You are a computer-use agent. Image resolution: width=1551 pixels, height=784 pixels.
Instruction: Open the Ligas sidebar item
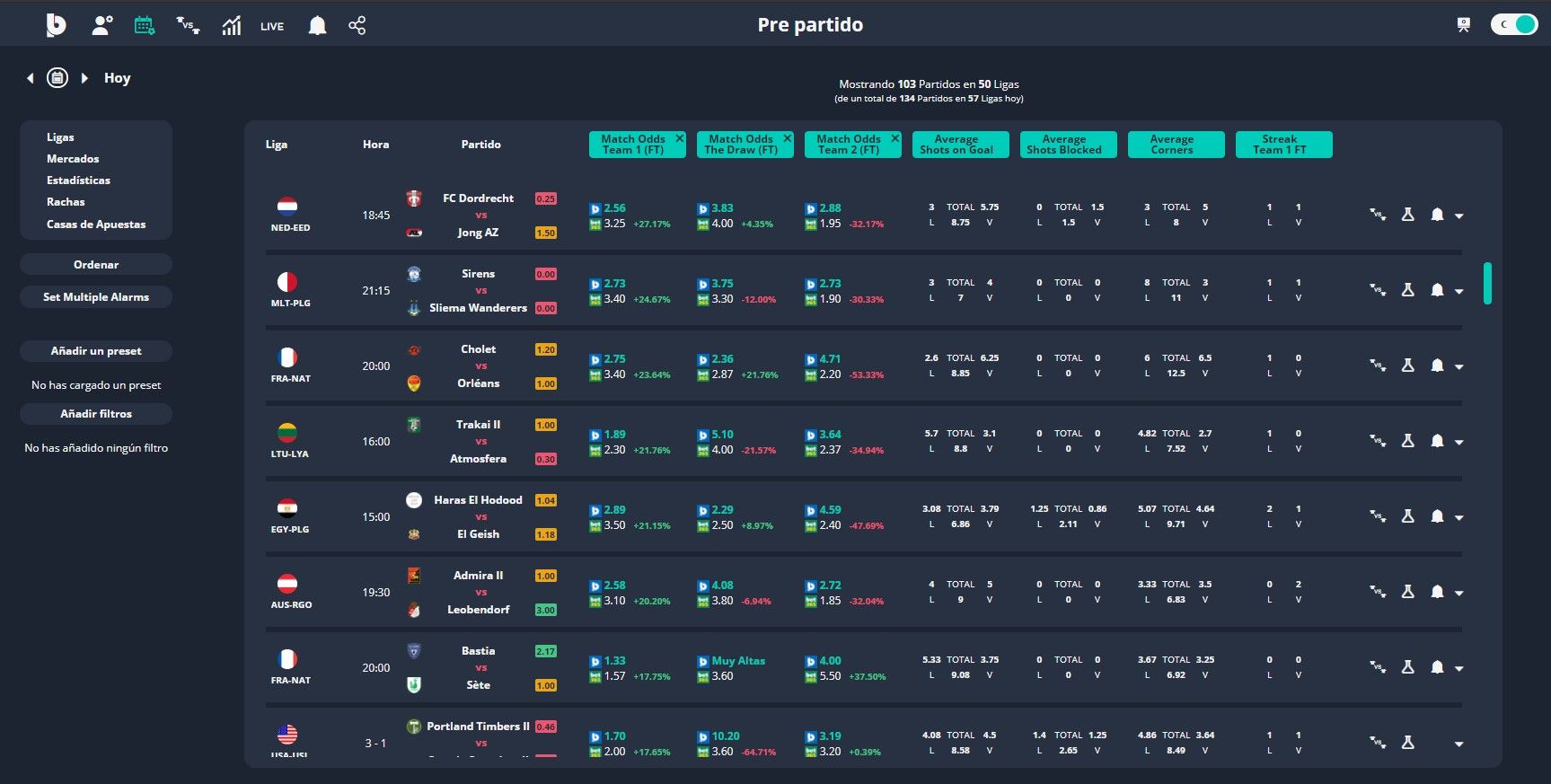click(60, 137)
